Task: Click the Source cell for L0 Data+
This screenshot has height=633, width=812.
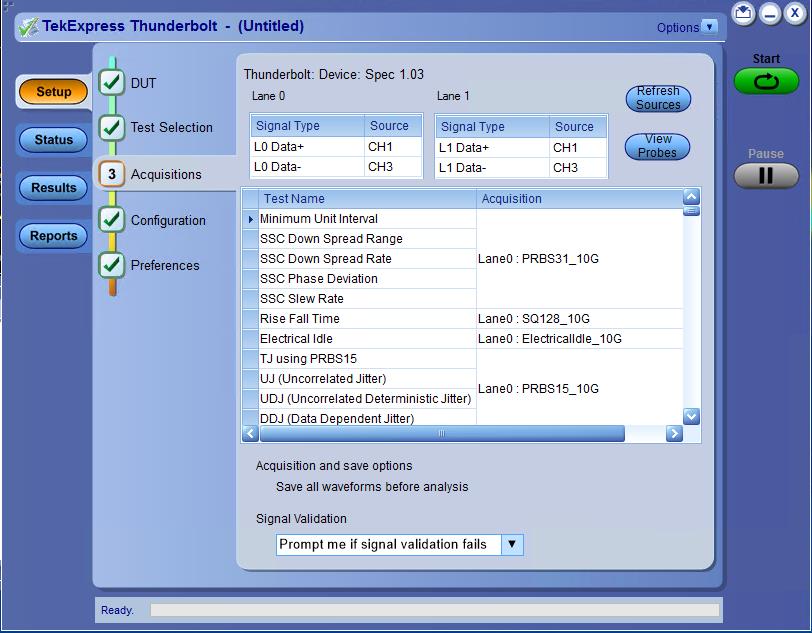Action: click(x=392, y=147)
